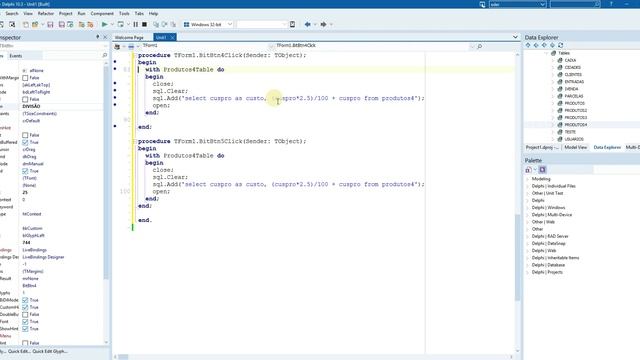Open the Component menu
The image size is (640, 360).
click(x=102, y=13)
